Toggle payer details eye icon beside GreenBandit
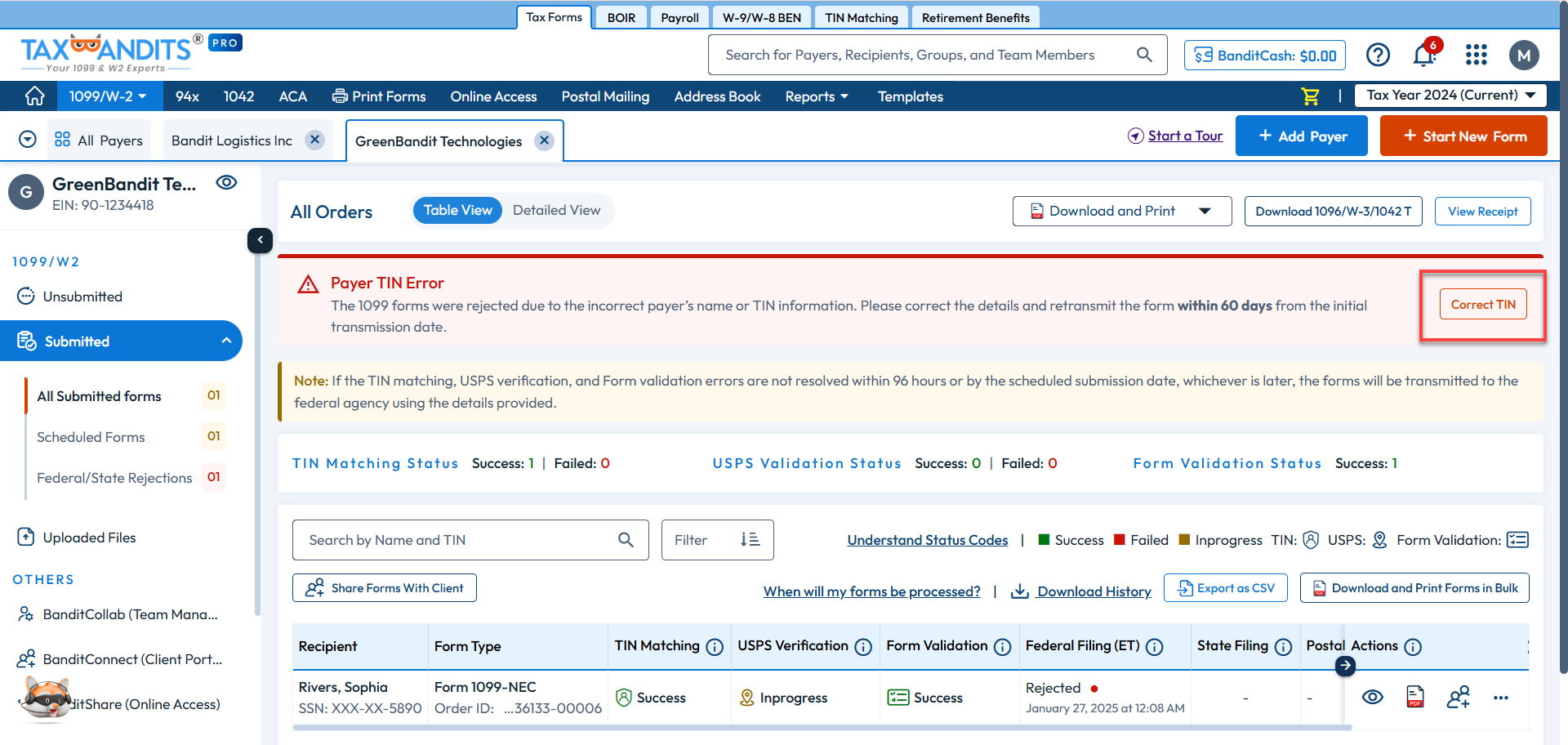Viewport: 1568px width, 745px height. tap(226, 183)
